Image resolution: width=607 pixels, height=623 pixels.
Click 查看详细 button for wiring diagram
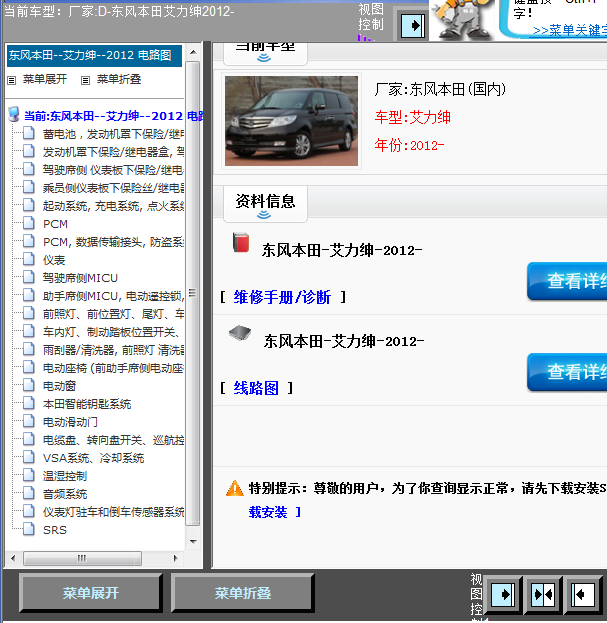point(567,372)
